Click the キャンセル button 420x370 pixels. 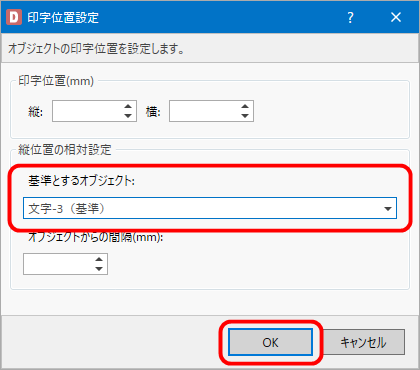click(x=364, y=342)
